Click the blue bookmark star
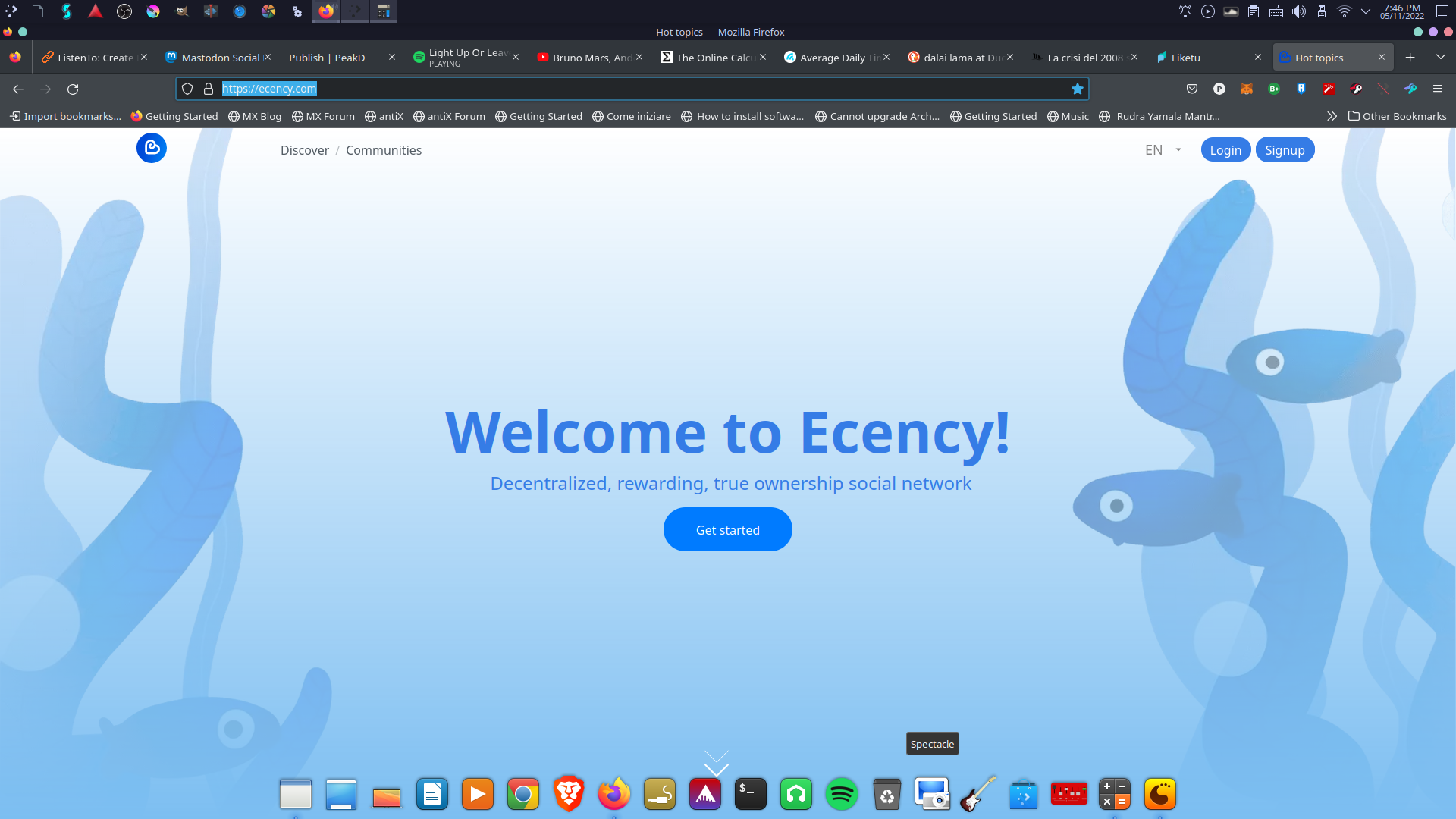Viewport: 1456px width, 819px height. 1077,89
